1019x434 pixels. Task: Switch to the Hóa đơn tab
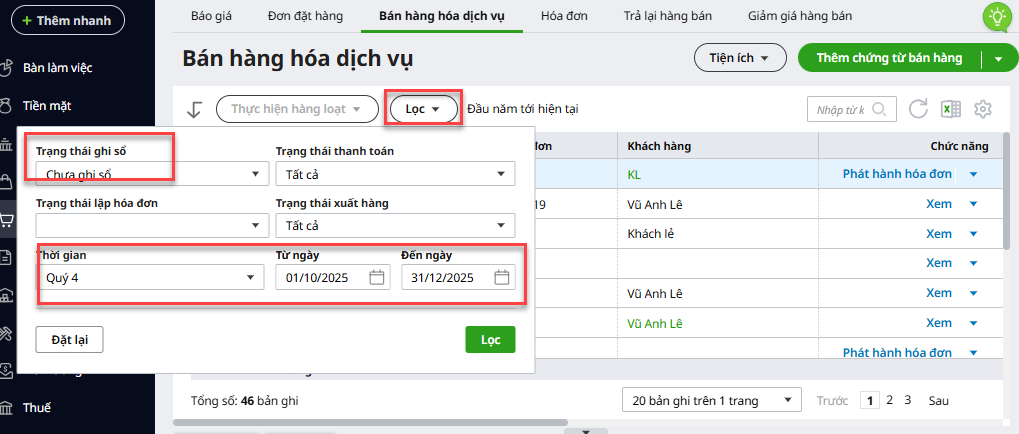coord(565,16)
